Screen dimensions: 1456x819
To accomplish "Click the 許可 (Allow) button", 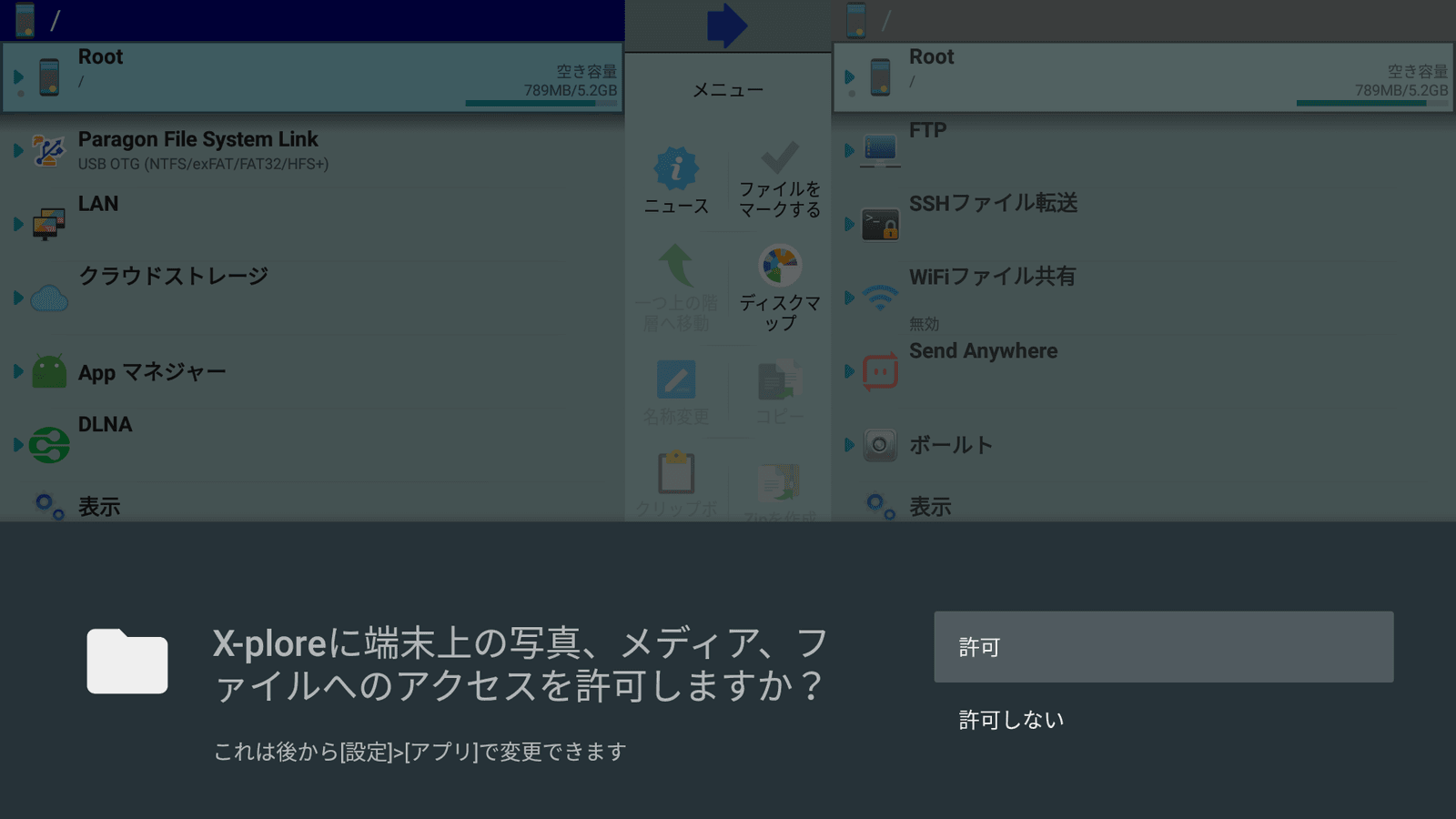I will [1163, 647].
